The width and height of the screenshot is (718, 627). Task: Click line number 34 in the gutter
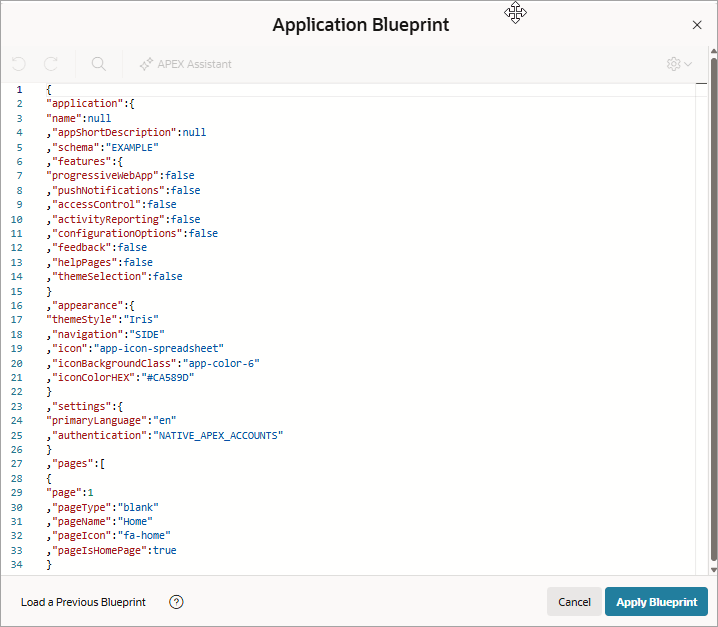(x=17, y=564)
